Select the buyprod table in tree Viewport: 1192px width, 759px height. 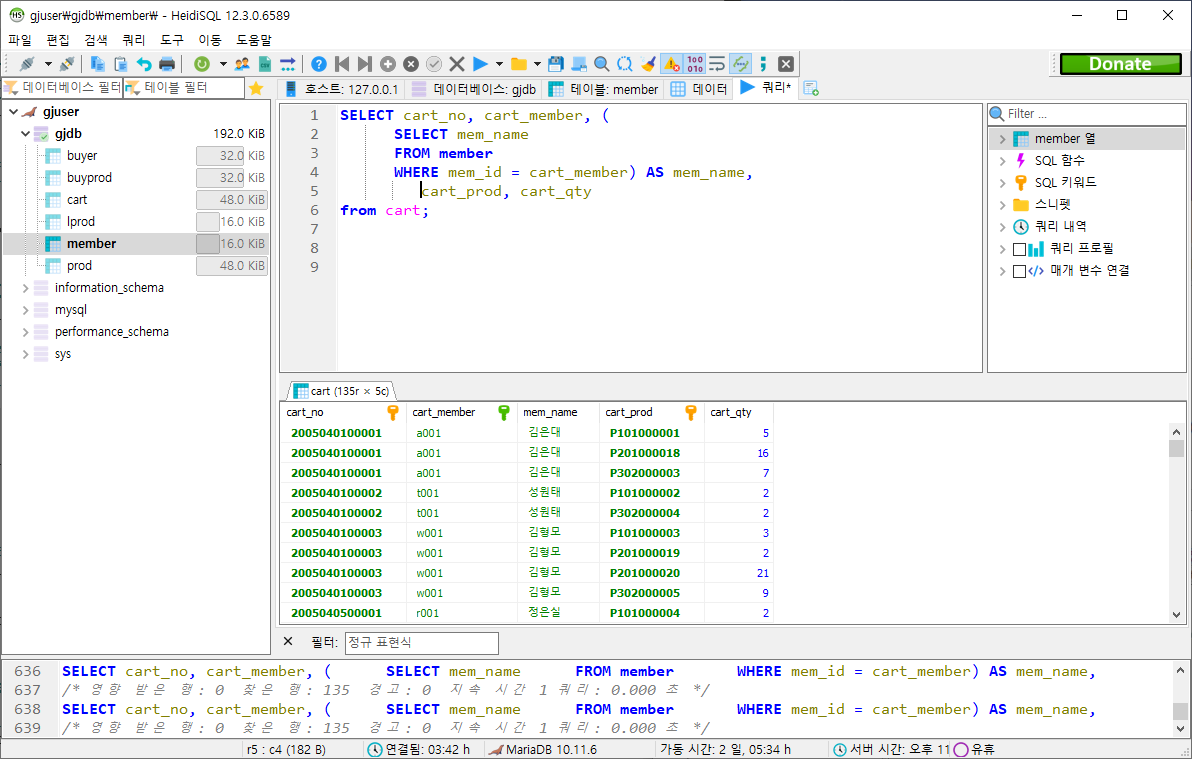click(x=89, y=178)
